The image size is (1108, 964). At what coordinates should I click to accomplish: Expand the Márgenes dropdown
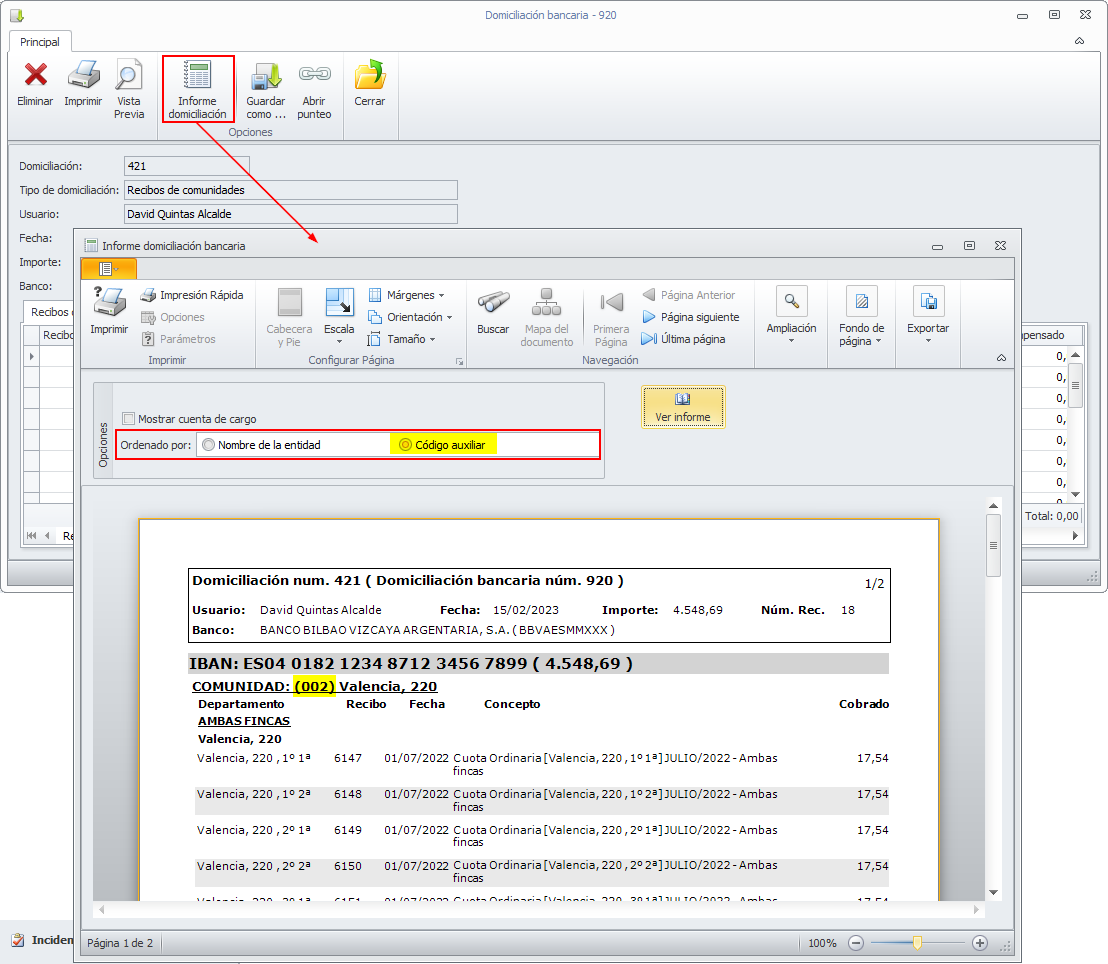(406, 295)
